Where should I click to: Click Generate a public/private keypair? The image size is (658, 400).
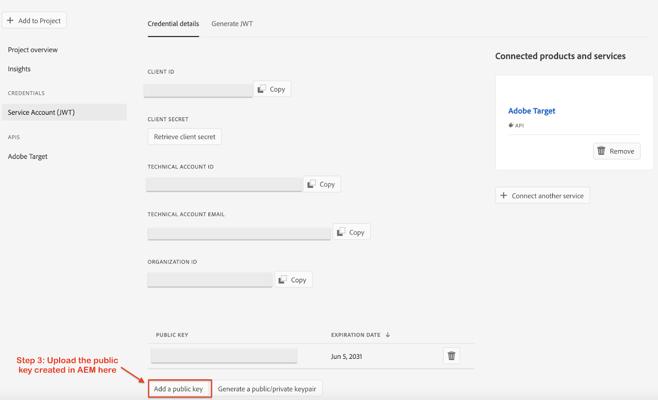click(267, 388)
